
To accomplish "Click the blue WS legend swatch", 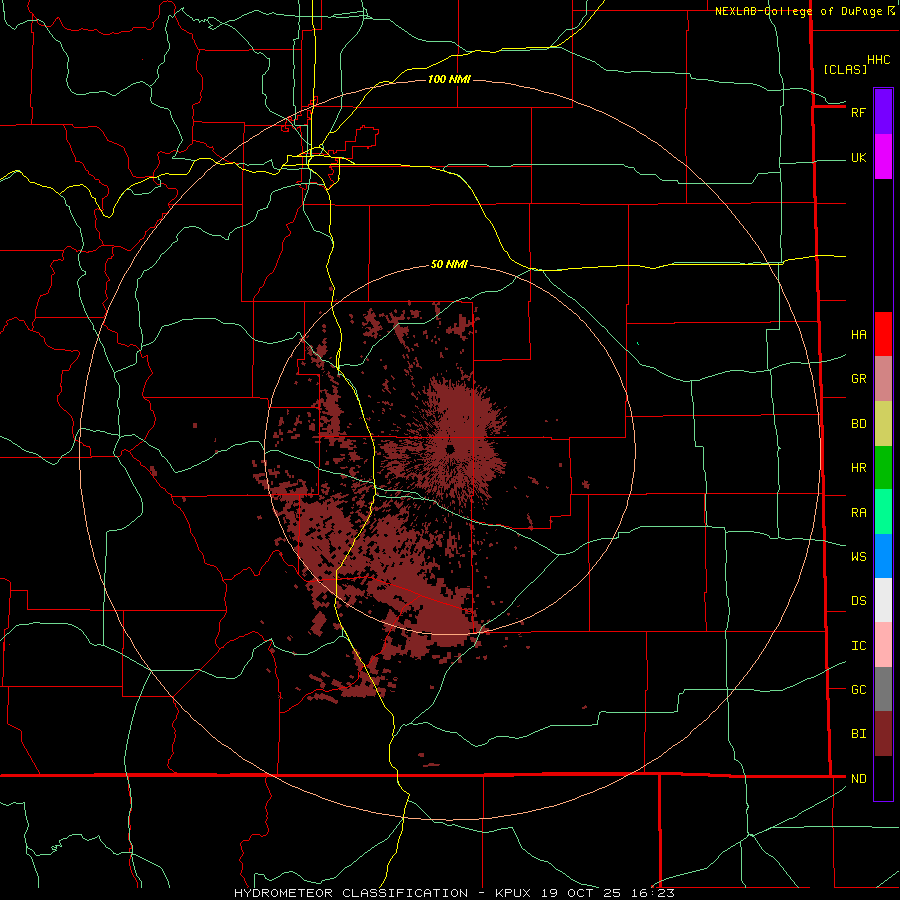I will point(883,556).
